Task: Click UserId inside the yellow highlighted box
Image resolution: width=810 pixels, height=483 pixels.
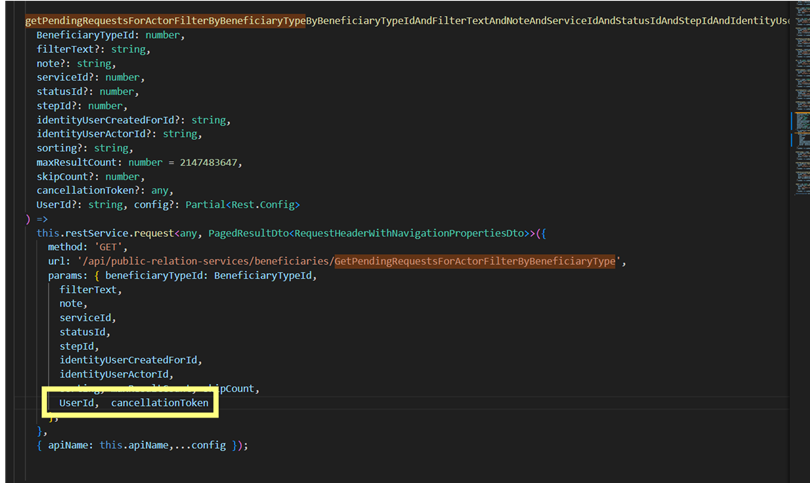Action: tap(78, 403)
